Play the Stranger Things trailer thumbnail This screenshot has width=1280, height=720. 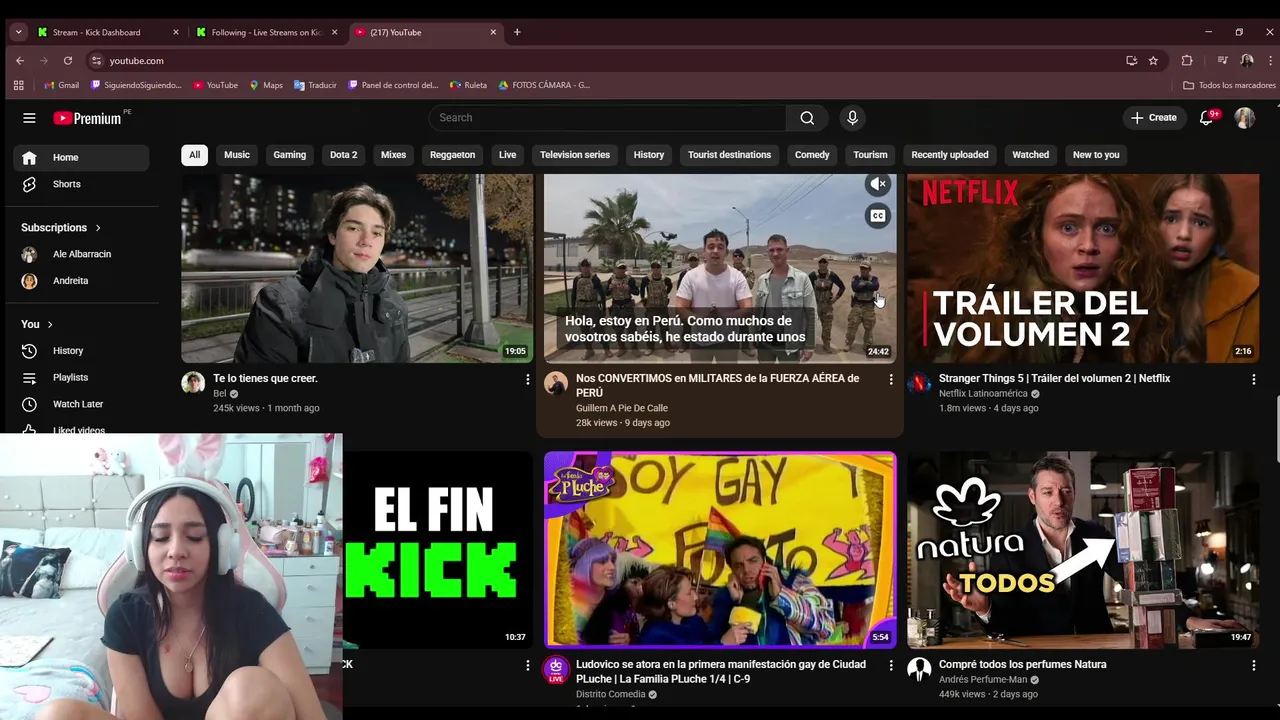pyautogui.click(x=1083, y=268)
